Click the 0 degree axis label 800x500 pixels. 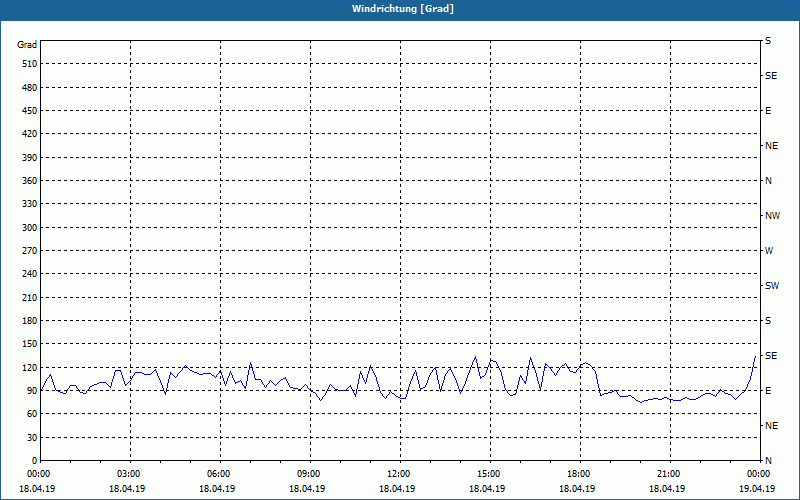click(x=35, y=461)
